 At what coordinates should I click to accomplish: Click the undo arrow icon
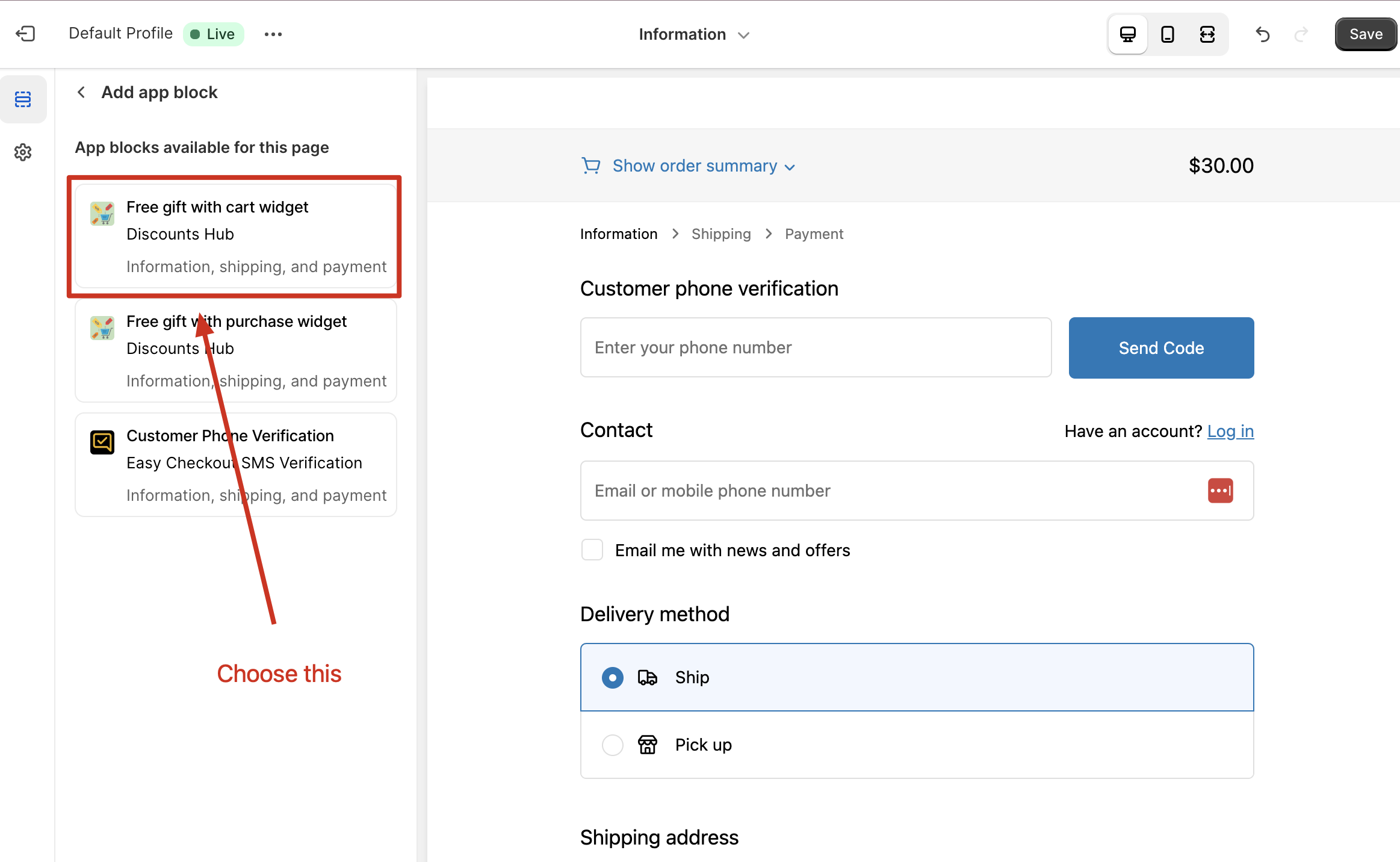(x=1262, y=34)
